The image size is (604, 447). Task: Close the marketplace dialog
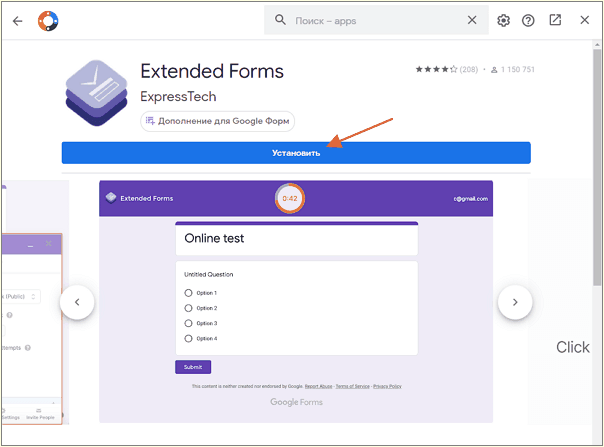click(x=584, y=20)
